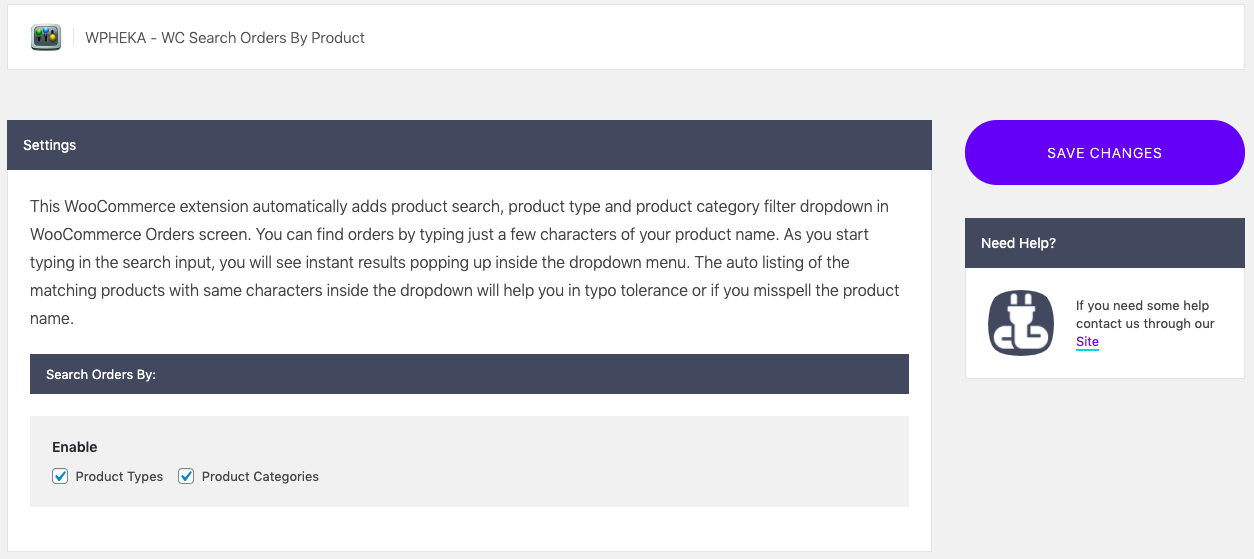Click the Enable label

click(75, 447)
